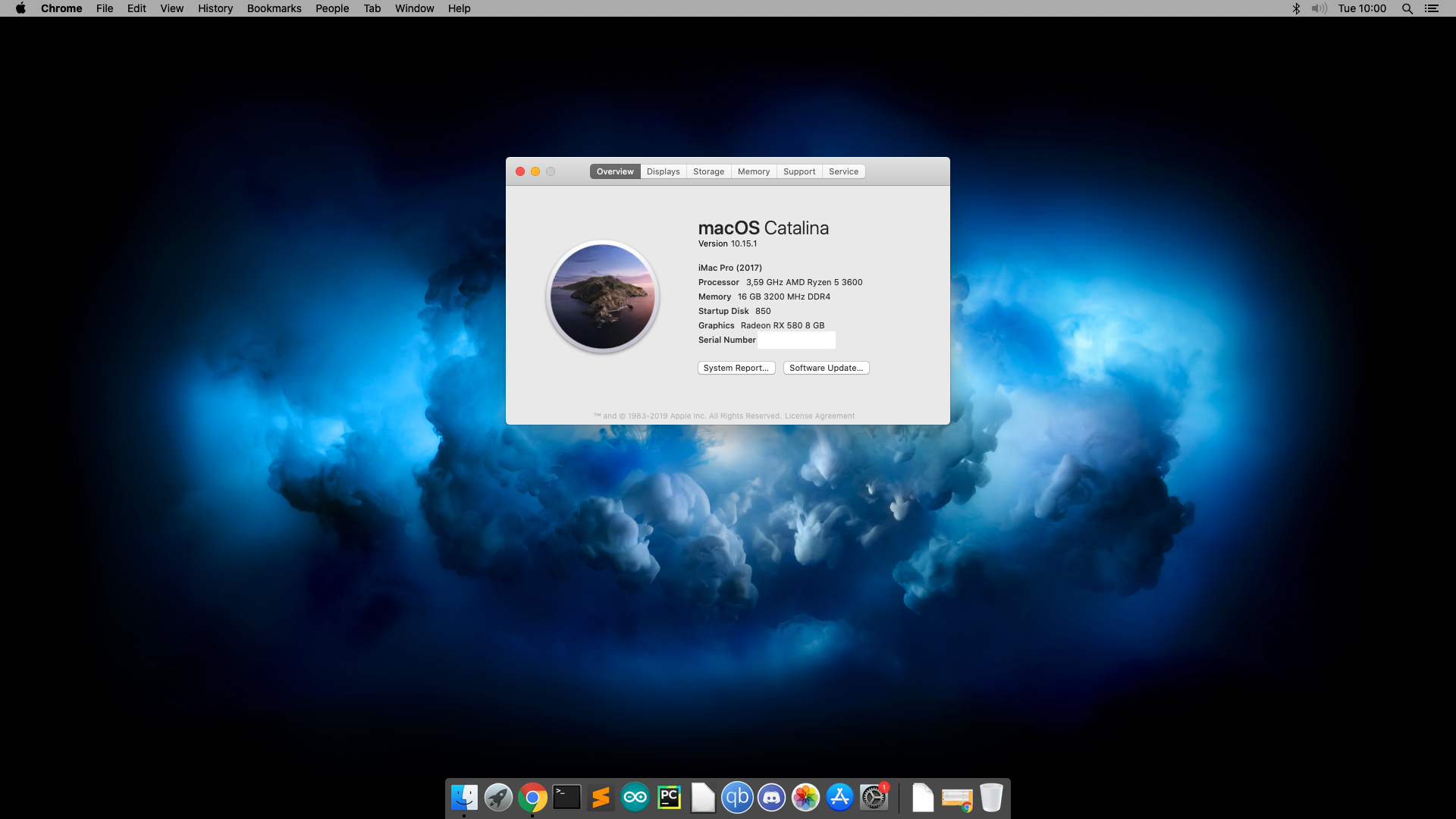Open Discord from the Dock
This screenshot has width=1456, height=819.
click(x=771, y=798)
